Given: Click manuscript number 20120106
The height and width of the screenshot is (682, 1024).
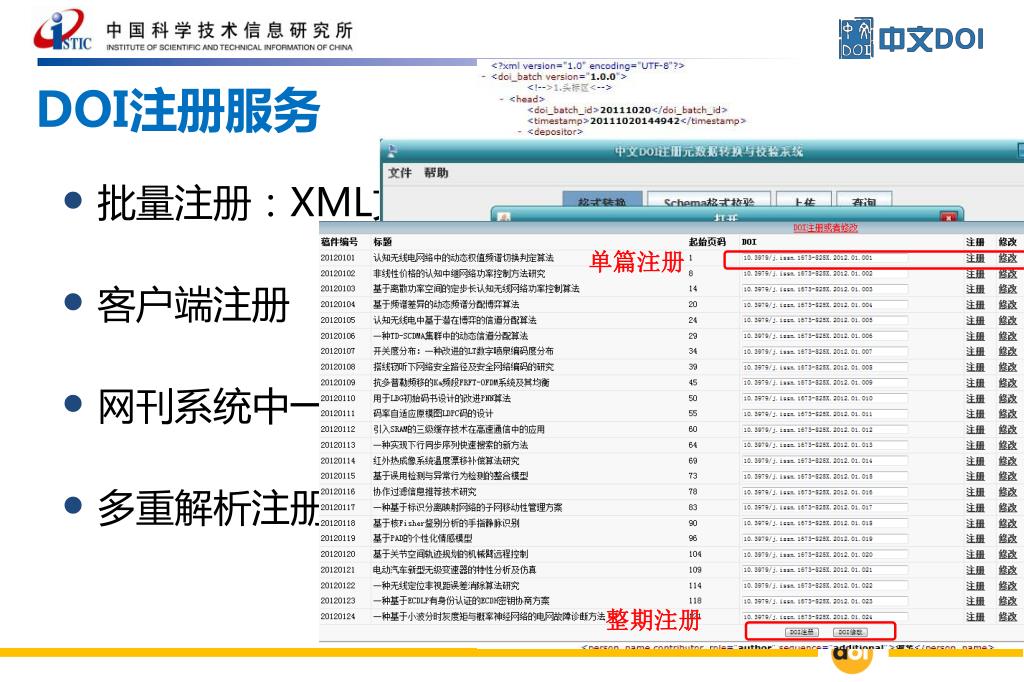Looking at the screenshot, I should [x=338, y=336].
